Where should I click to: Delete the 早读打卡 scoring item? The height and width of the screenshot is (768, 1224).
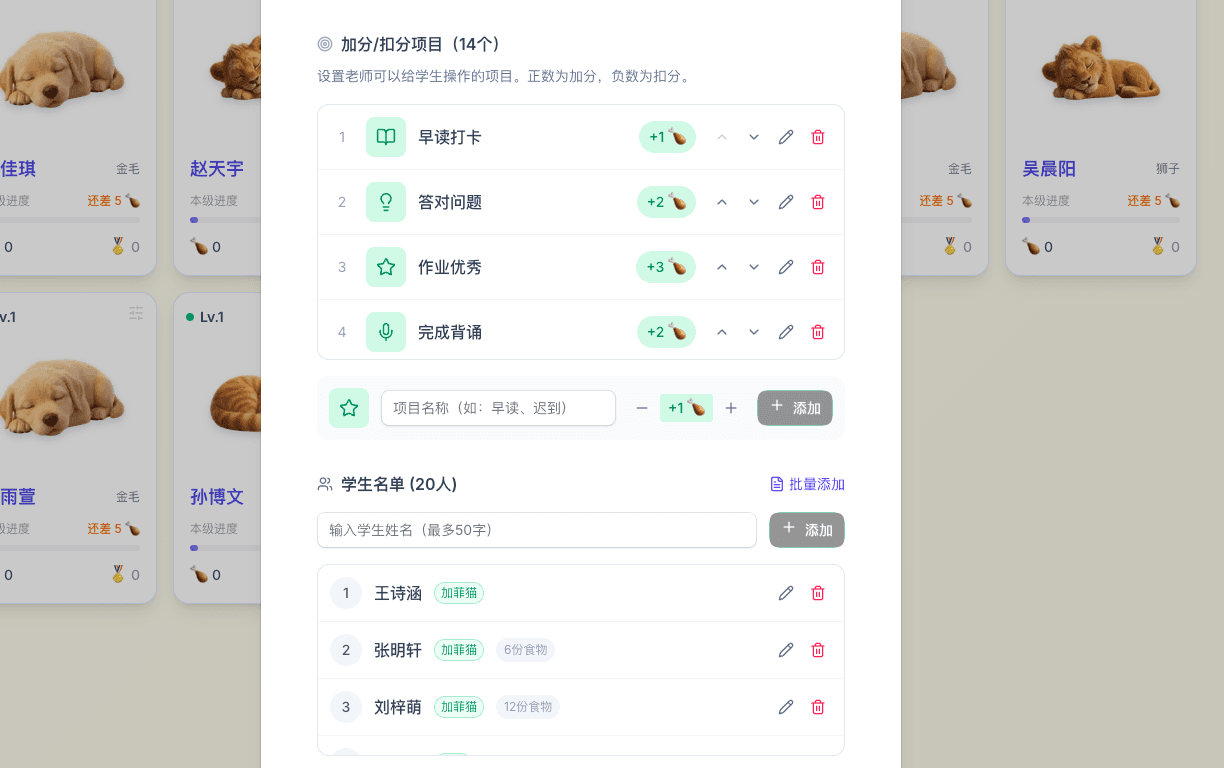[818, 137]
